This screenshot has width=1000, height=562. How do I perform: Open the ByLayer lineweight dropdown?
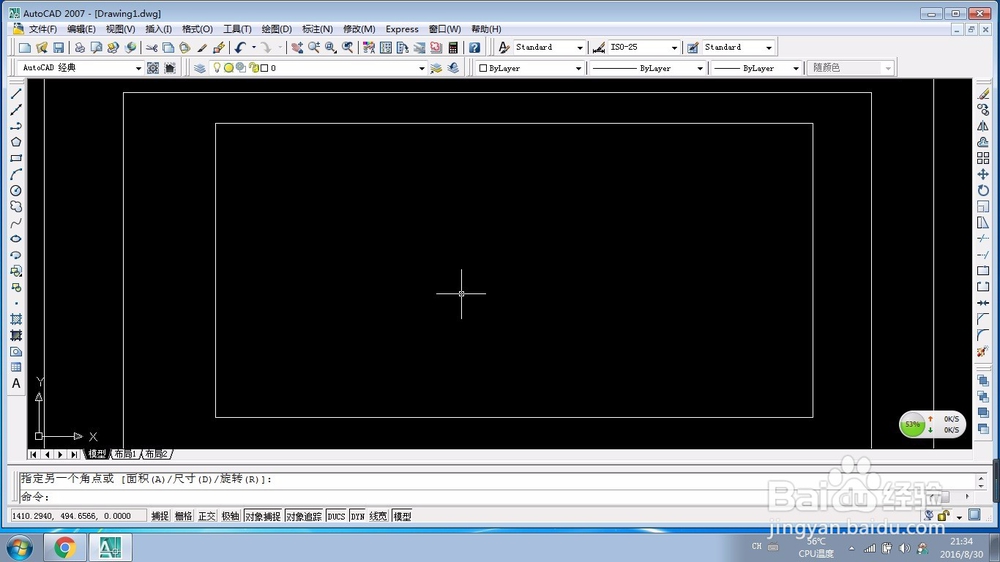[795, 68]
